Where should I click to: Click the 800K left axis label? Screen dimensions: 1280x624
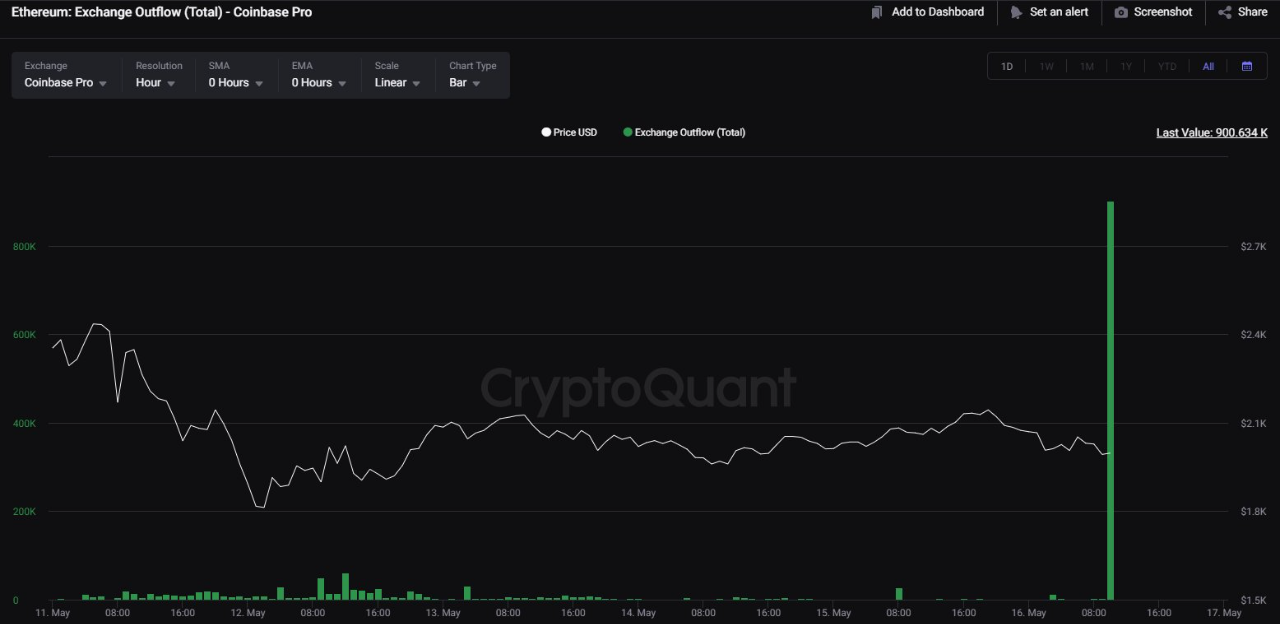[23, 246]
